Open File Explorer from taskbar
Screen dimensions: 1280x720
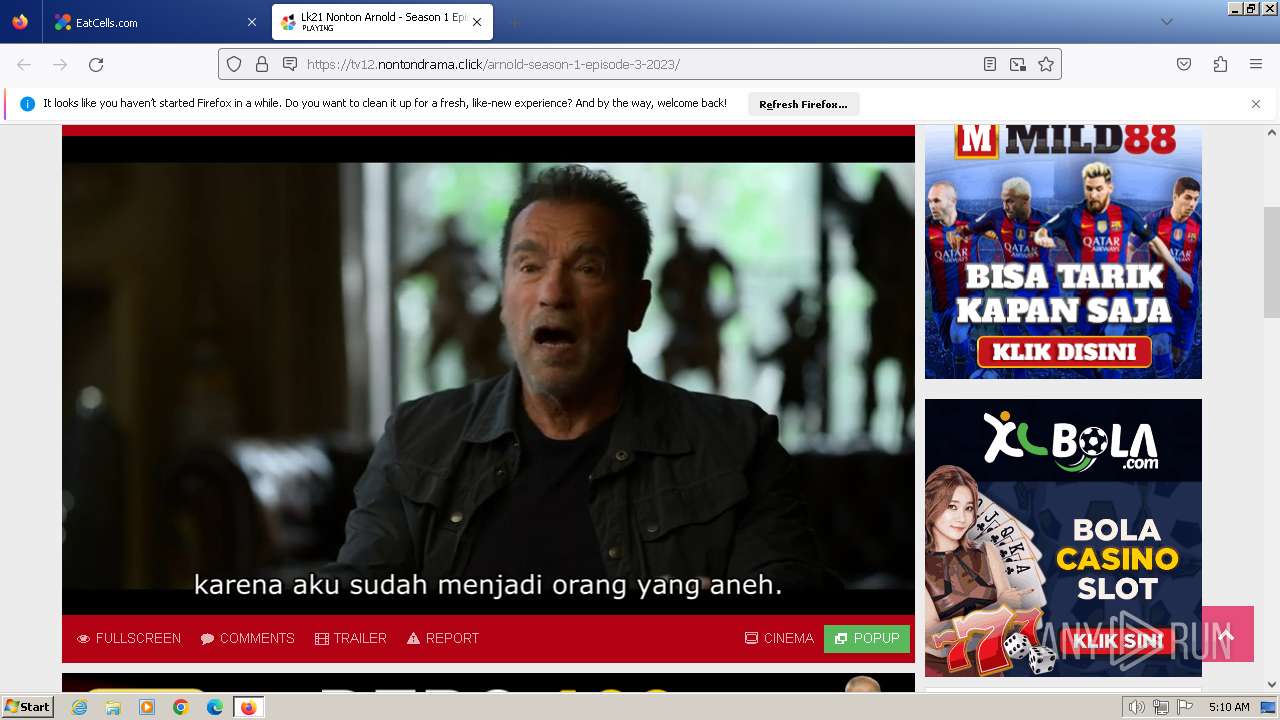pos(113,707)
